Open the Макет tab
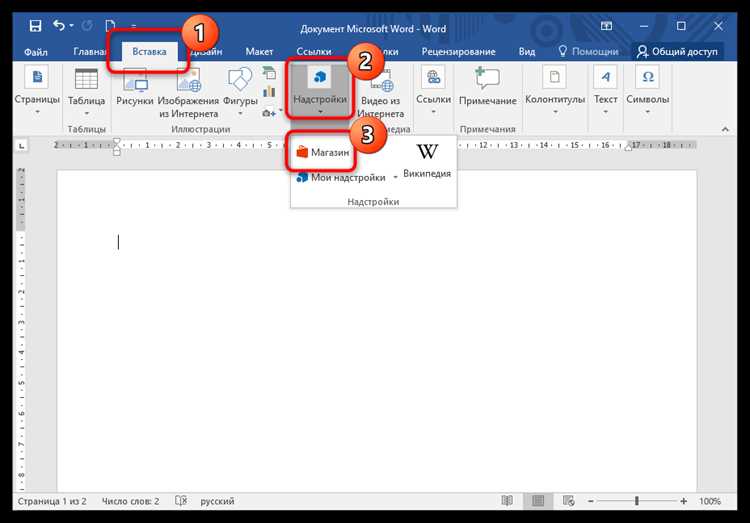 pyautogui.click(x=259, y=52)
